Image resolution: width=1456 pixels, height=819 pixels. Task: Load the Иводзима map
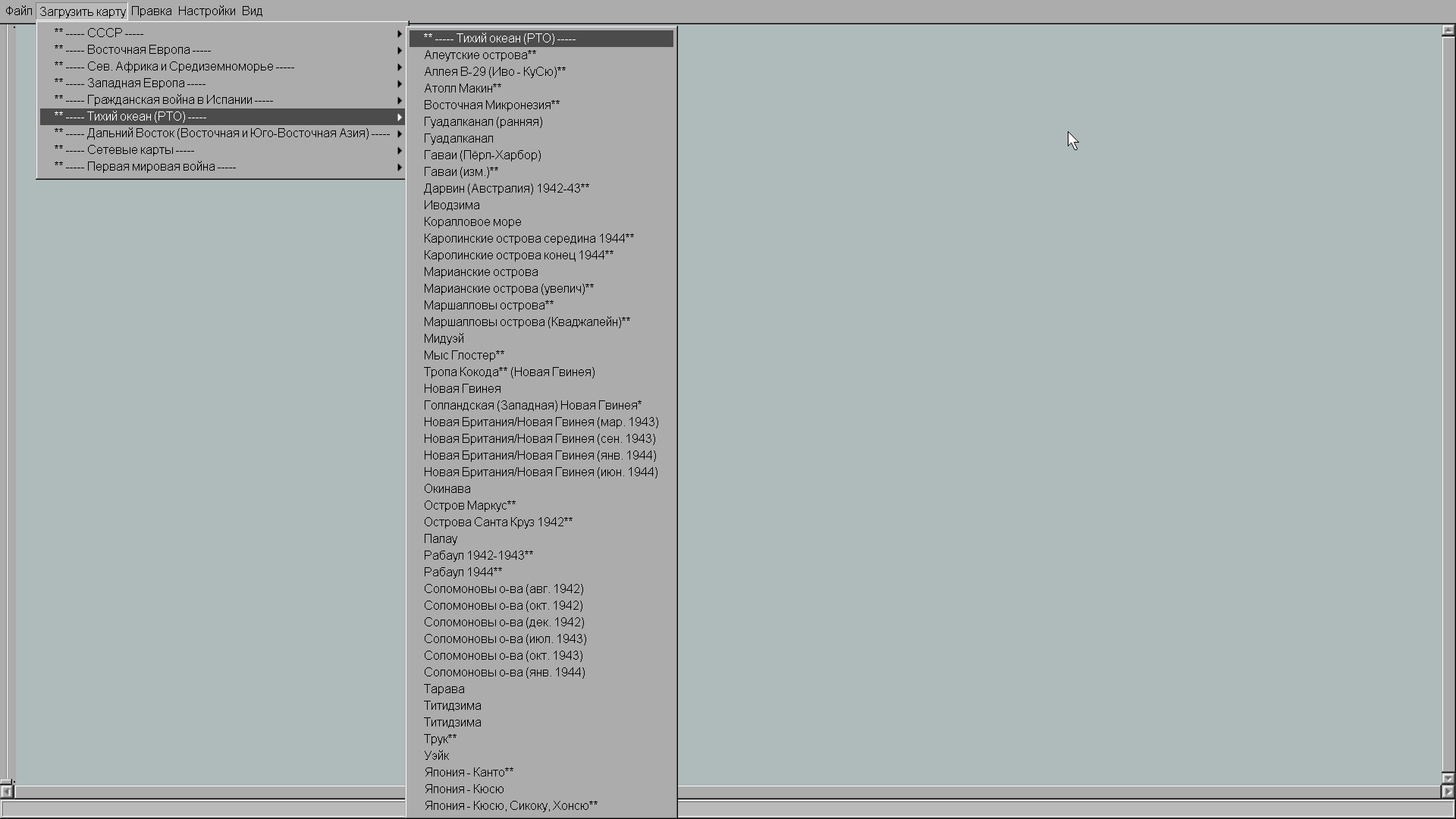[x=541, y=206]
